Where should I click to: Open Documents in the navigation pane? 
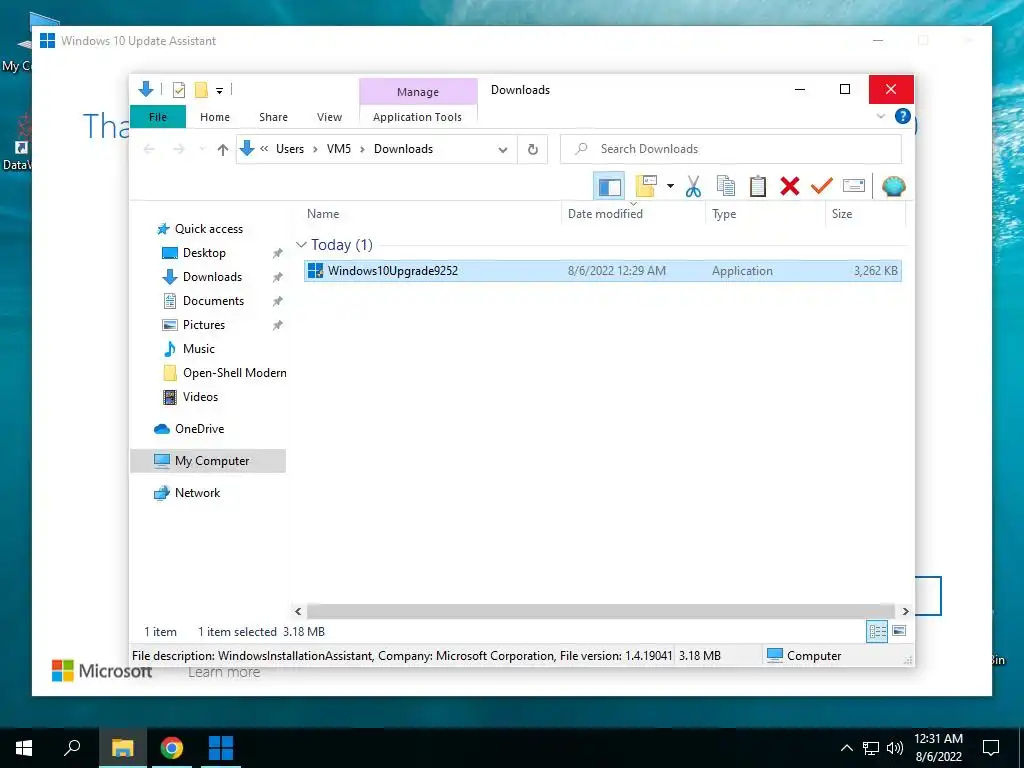coord(214,301)
